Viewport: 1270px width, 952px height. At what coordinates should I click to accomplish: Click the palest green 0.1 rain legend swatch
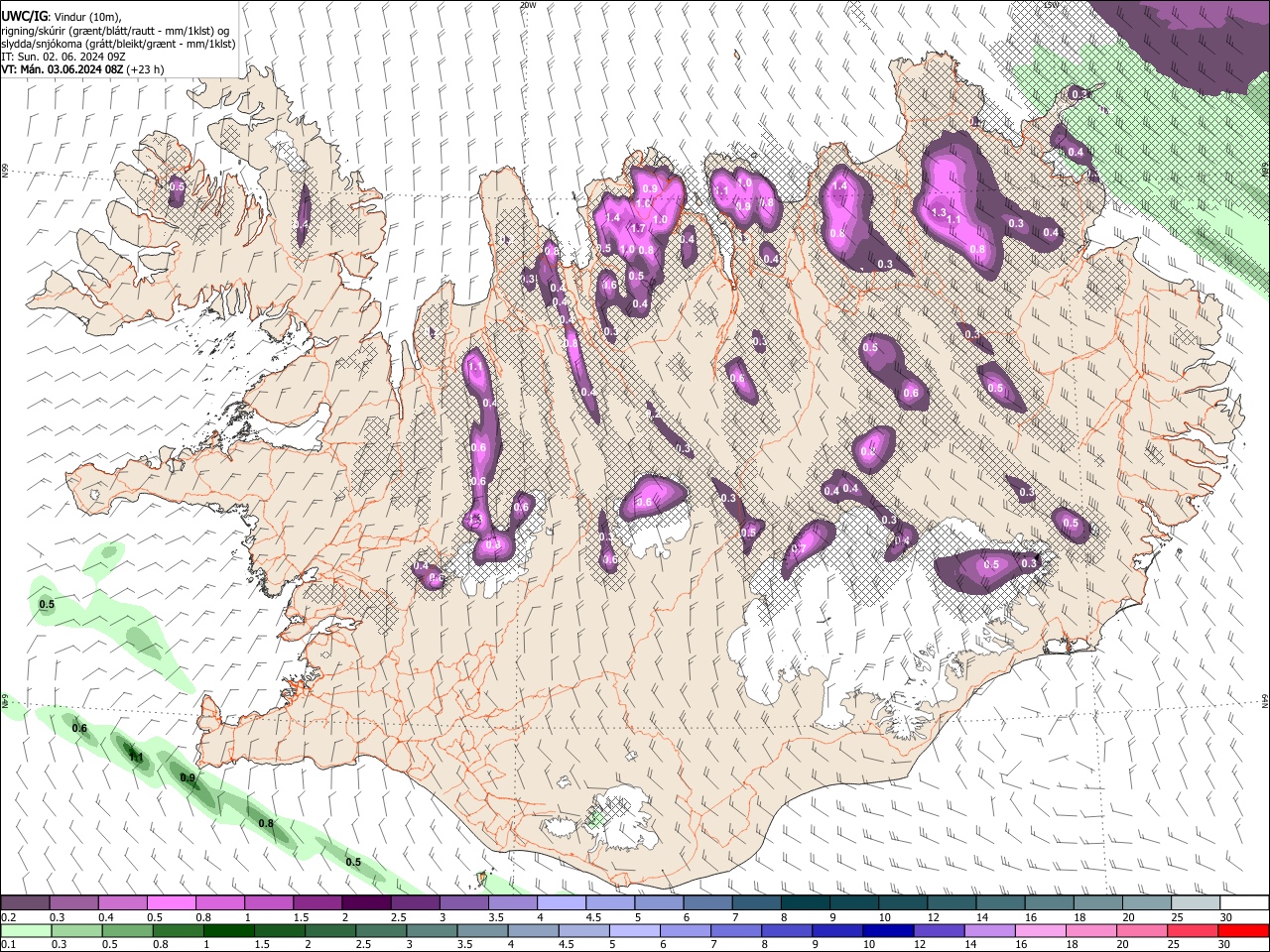(26, 930)
